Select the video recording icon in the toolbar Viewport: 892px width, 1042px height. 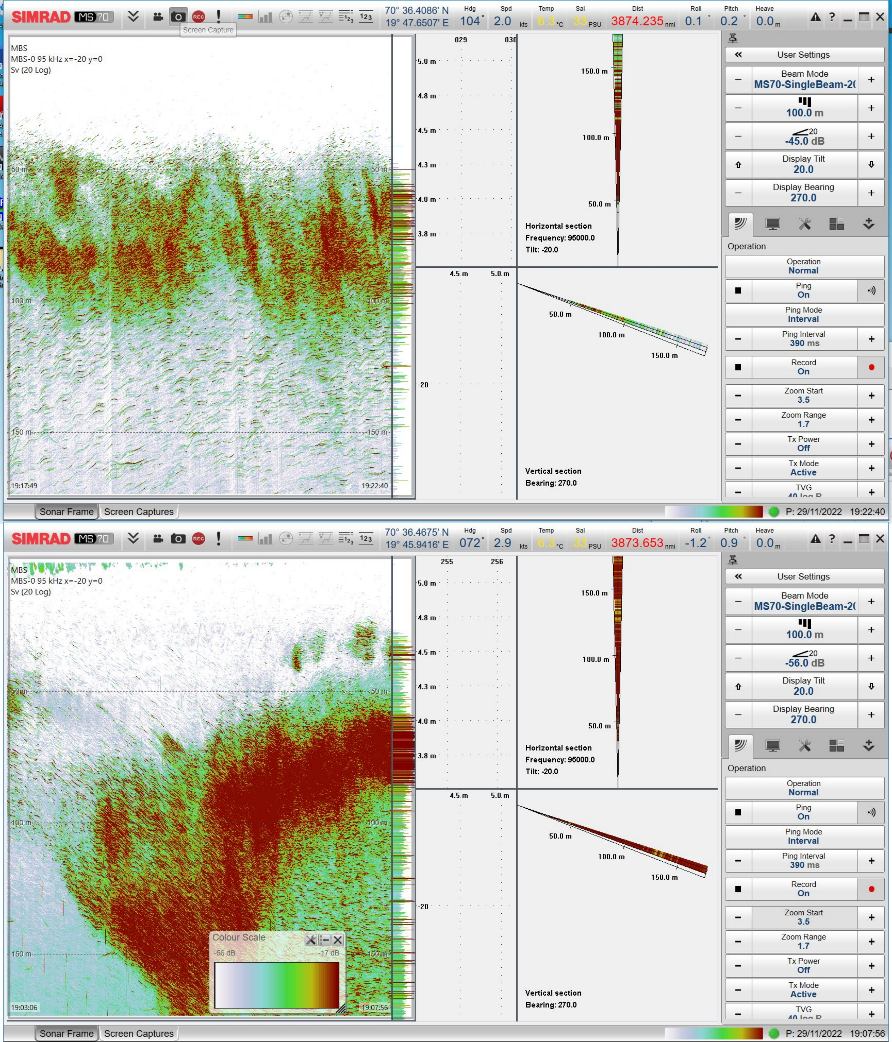157,16
